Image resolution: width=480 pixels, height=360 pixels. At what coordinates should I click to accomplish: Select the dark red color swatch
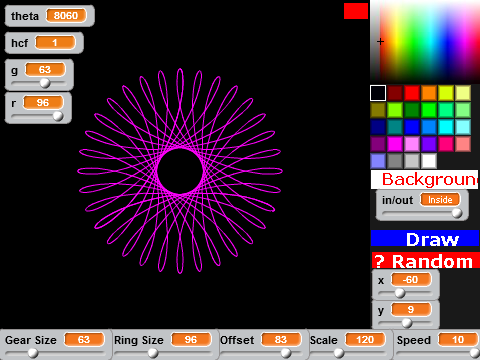click(x=395, y=93)
